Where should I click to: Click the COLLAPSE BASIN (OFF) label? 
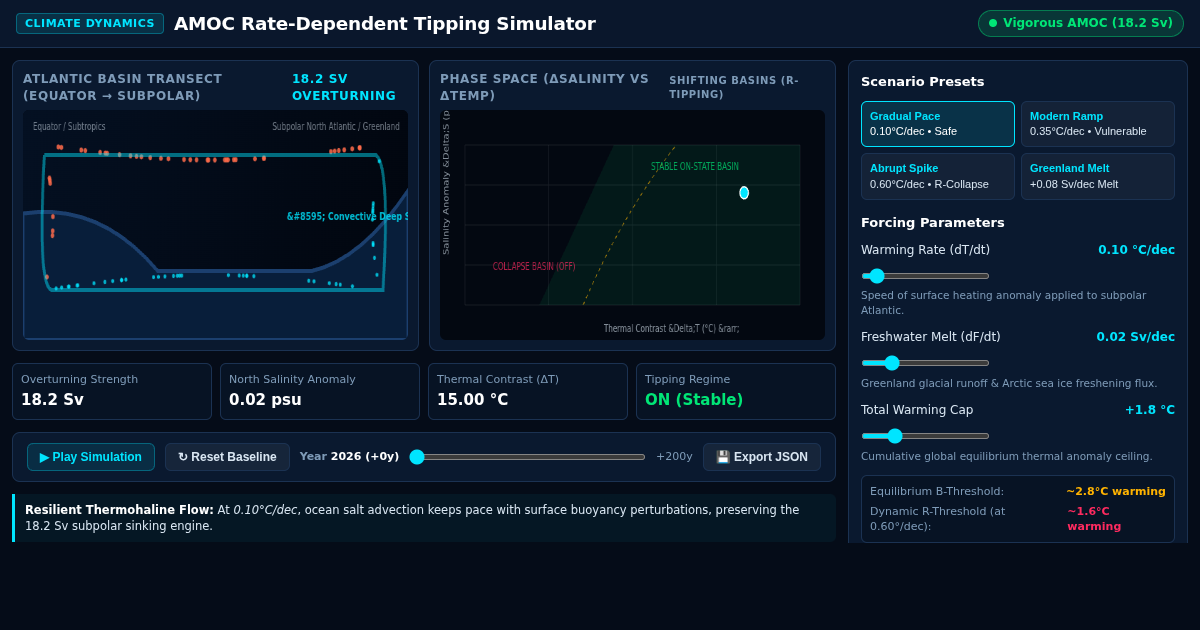pyautogui.click(x=534, y=267)
